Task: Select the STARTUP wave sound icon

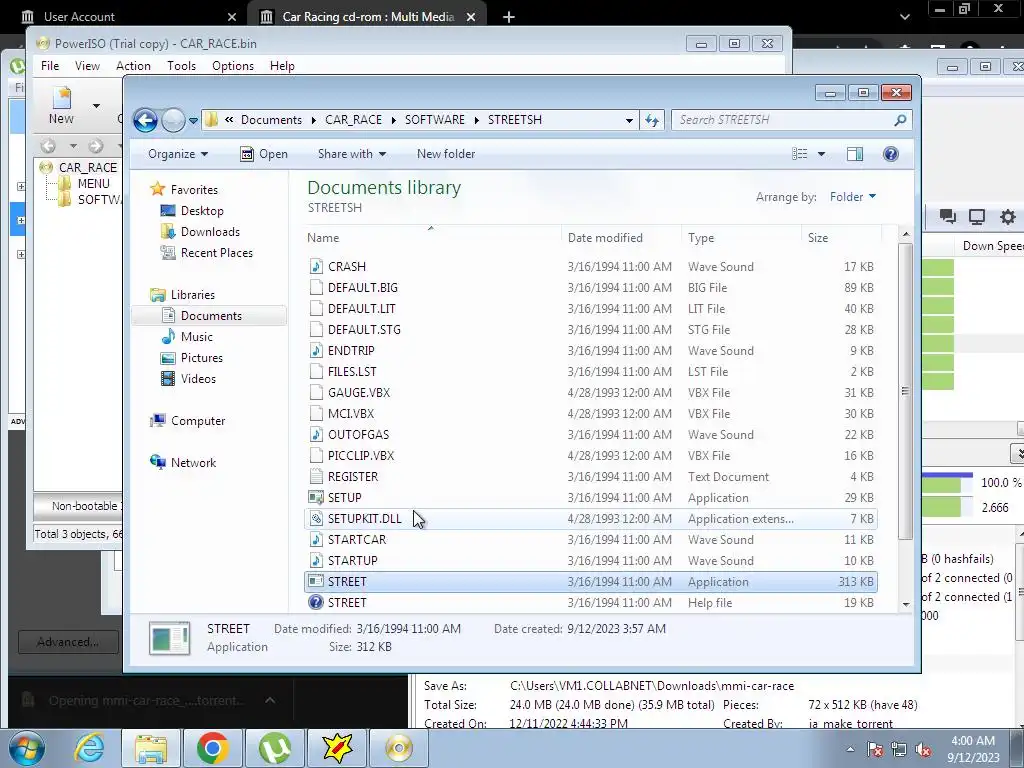Action: (316, 560)
